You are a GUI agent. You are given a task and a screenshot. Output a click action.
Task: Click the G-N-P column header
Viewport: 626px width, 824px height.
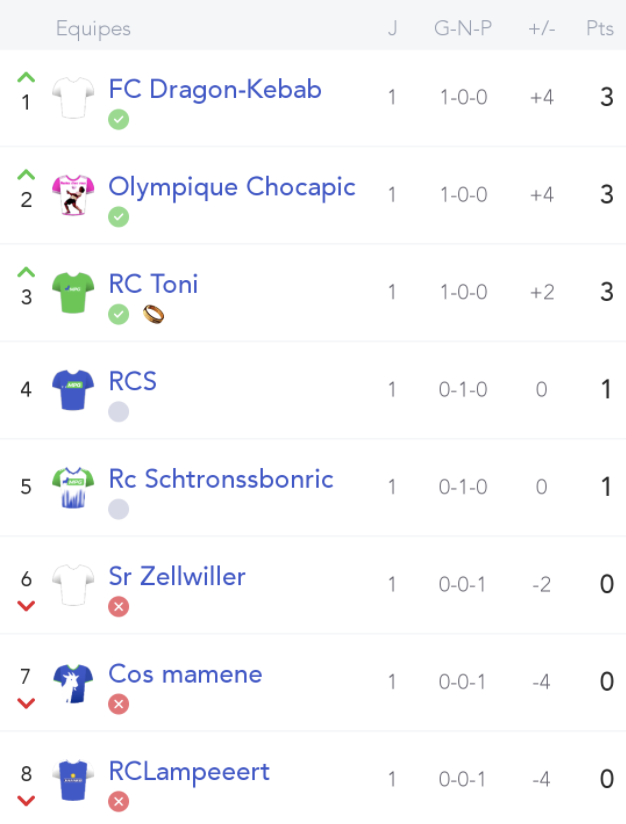[463, 28]
